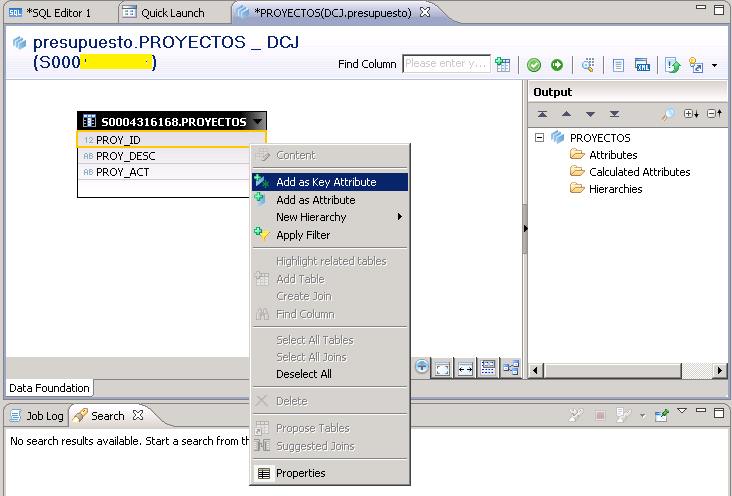Click the Save and Validate checkmark icon

pos(534,65)
